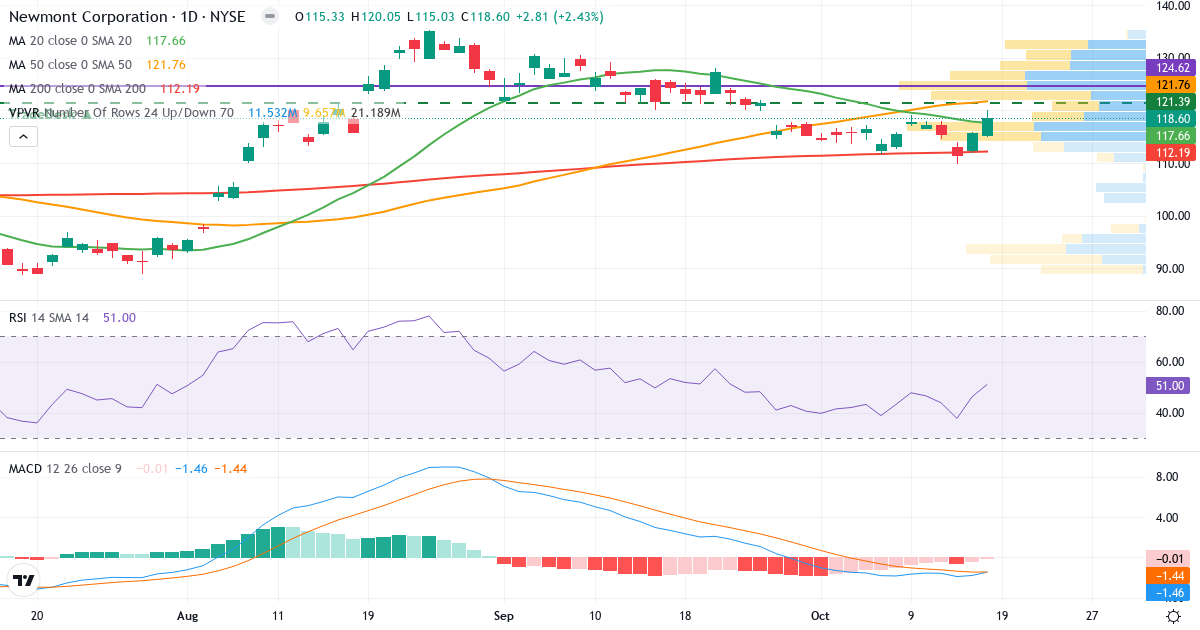Select the MA 200 close SMA 200 legend

pos(77,89)
